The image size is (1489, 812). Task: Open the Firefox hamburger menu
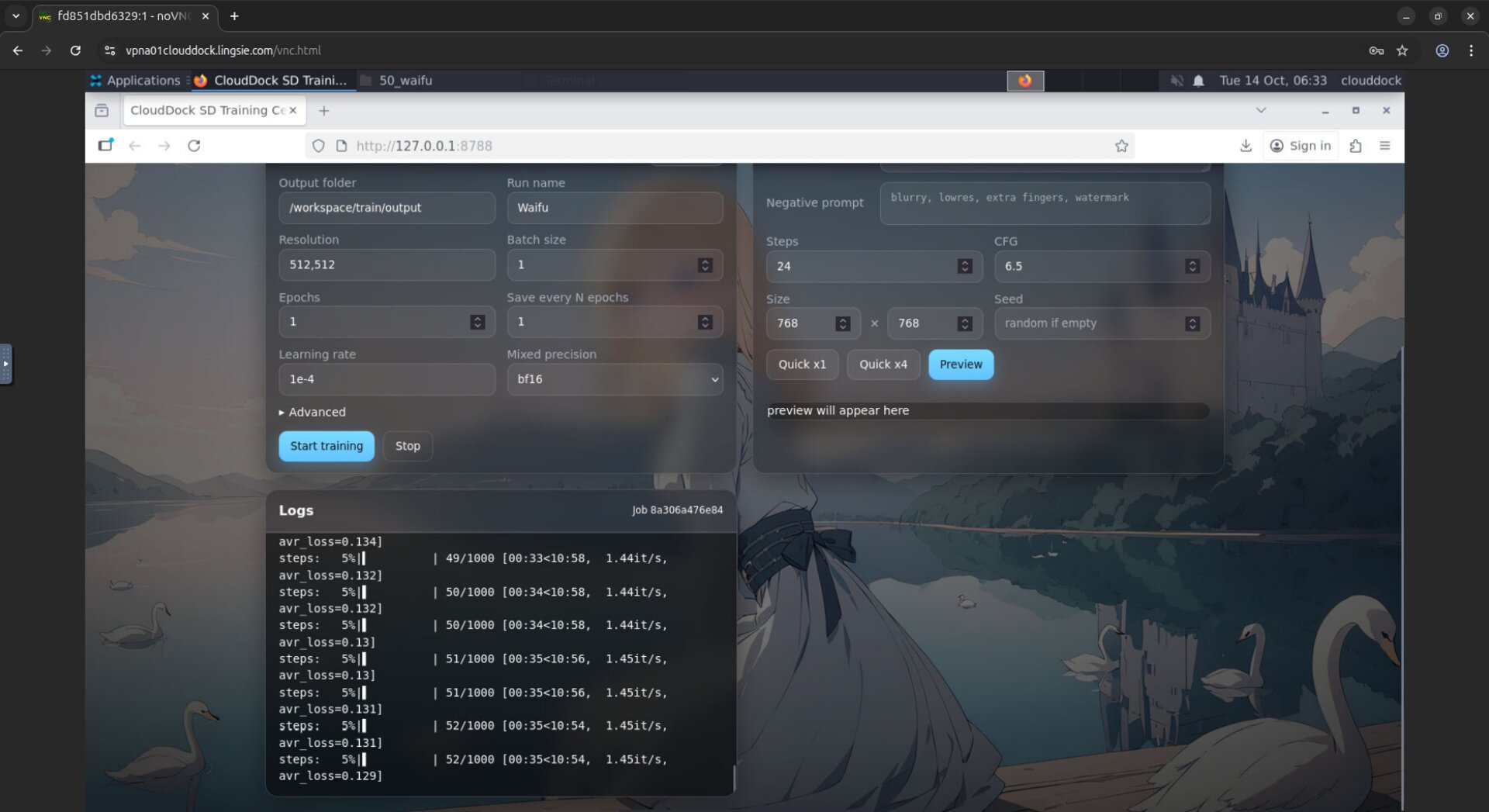point(1386,145)
